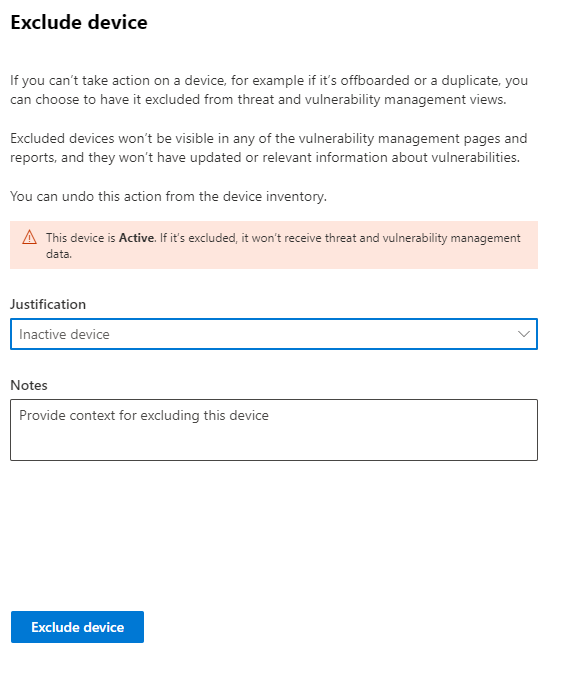This screenshot has width=566, height=677.
Task: Click the orange warning triangle icon
Action: (29, 237)
